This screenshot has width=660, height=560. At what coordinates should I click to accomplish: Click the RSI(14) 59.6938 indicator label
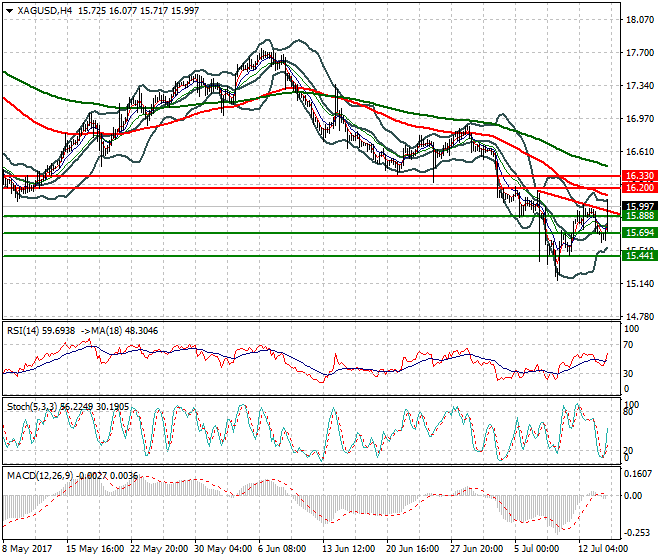(41, 331)
